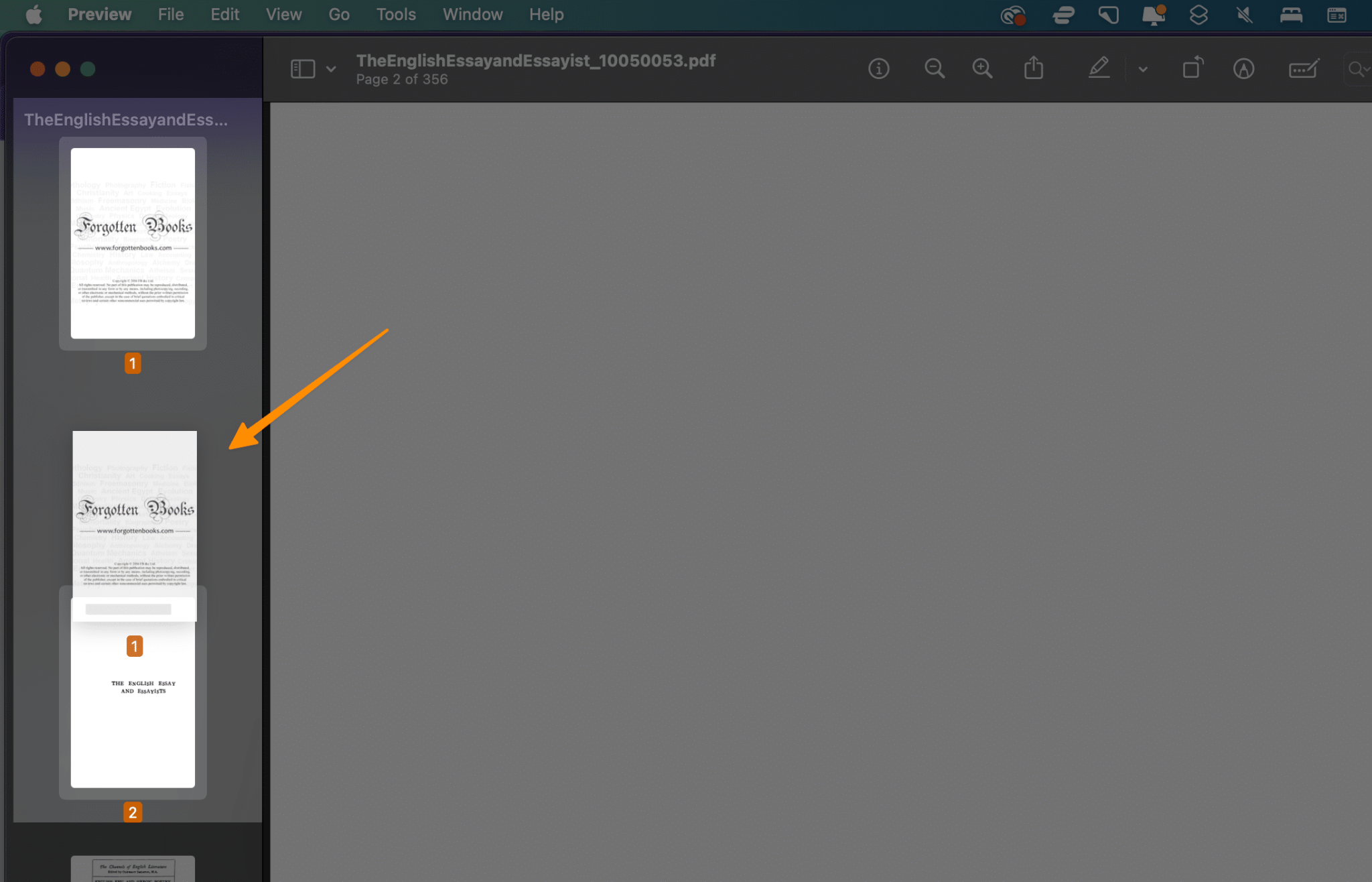Image resolution: width=1372 pixels, height=882 pixels.
Task: Expand the sidebar view options chevron
Action: coord(331,69)
